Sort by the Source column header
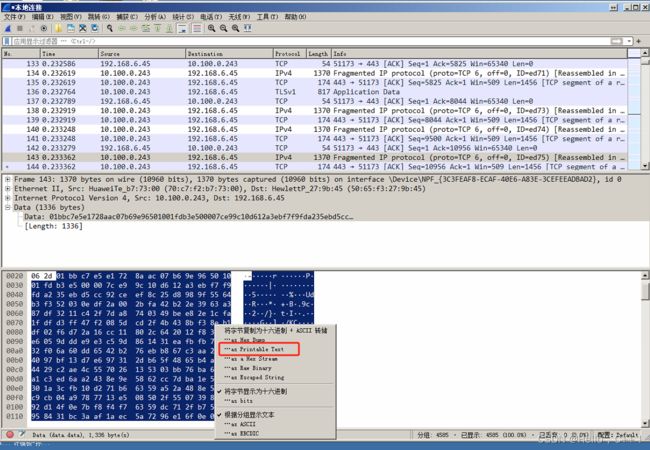 [x=142, y=54]
